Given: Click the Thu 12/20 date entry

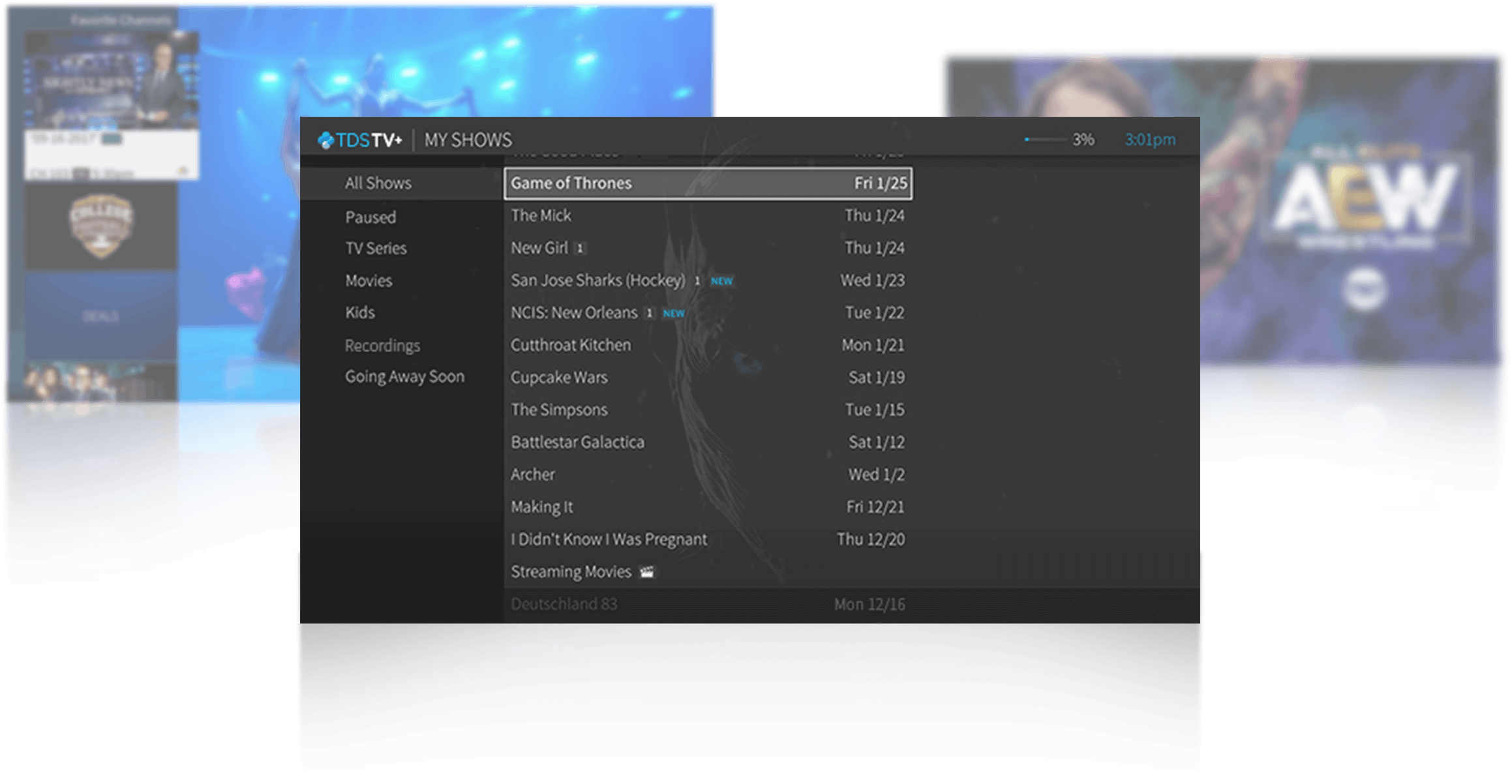Looking at the screenshot, I should click(x=871, y=539).
